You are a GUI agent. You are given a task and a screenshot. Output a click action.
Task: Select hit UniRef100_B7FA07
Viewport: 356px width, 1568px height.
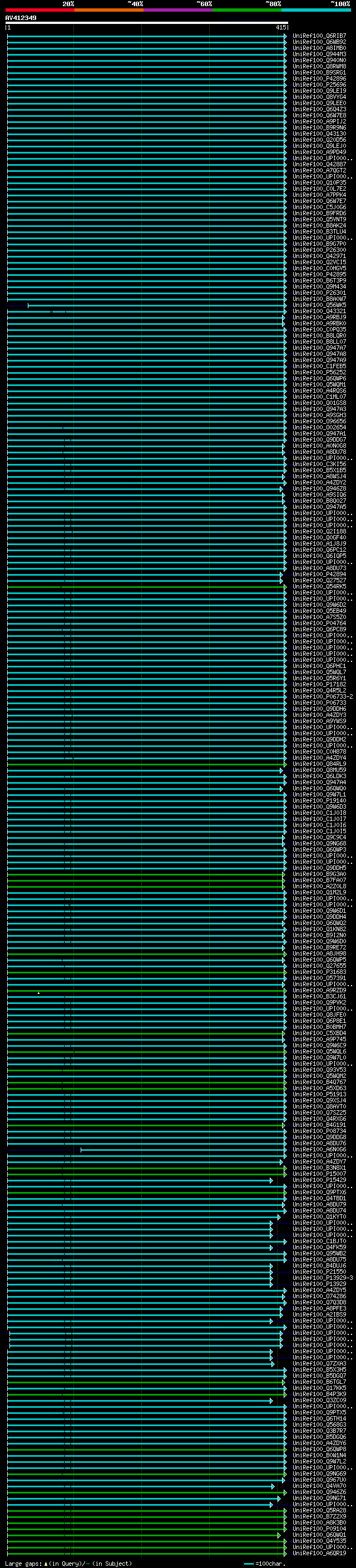tap(319, 880)
